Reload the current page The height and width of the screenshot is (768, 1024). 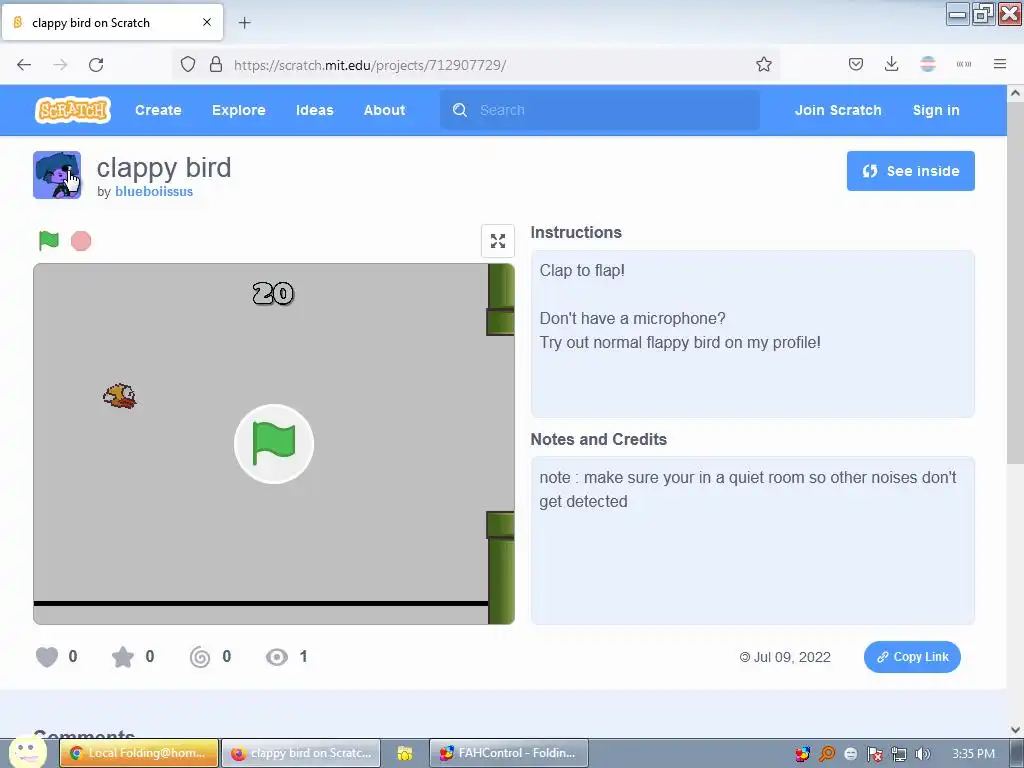click(x=96, y=64)
